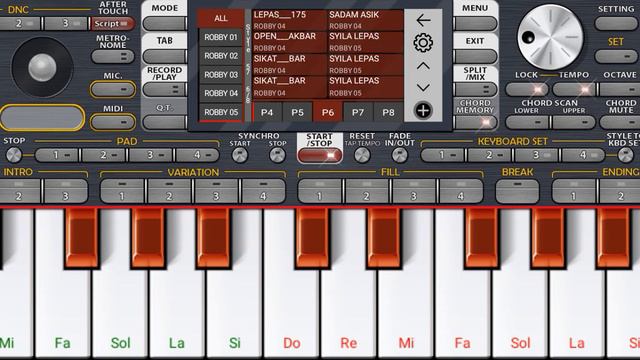Viewport: 640px width, 360px height.
Task: Open the MENU button
Action: pos(475,24)
